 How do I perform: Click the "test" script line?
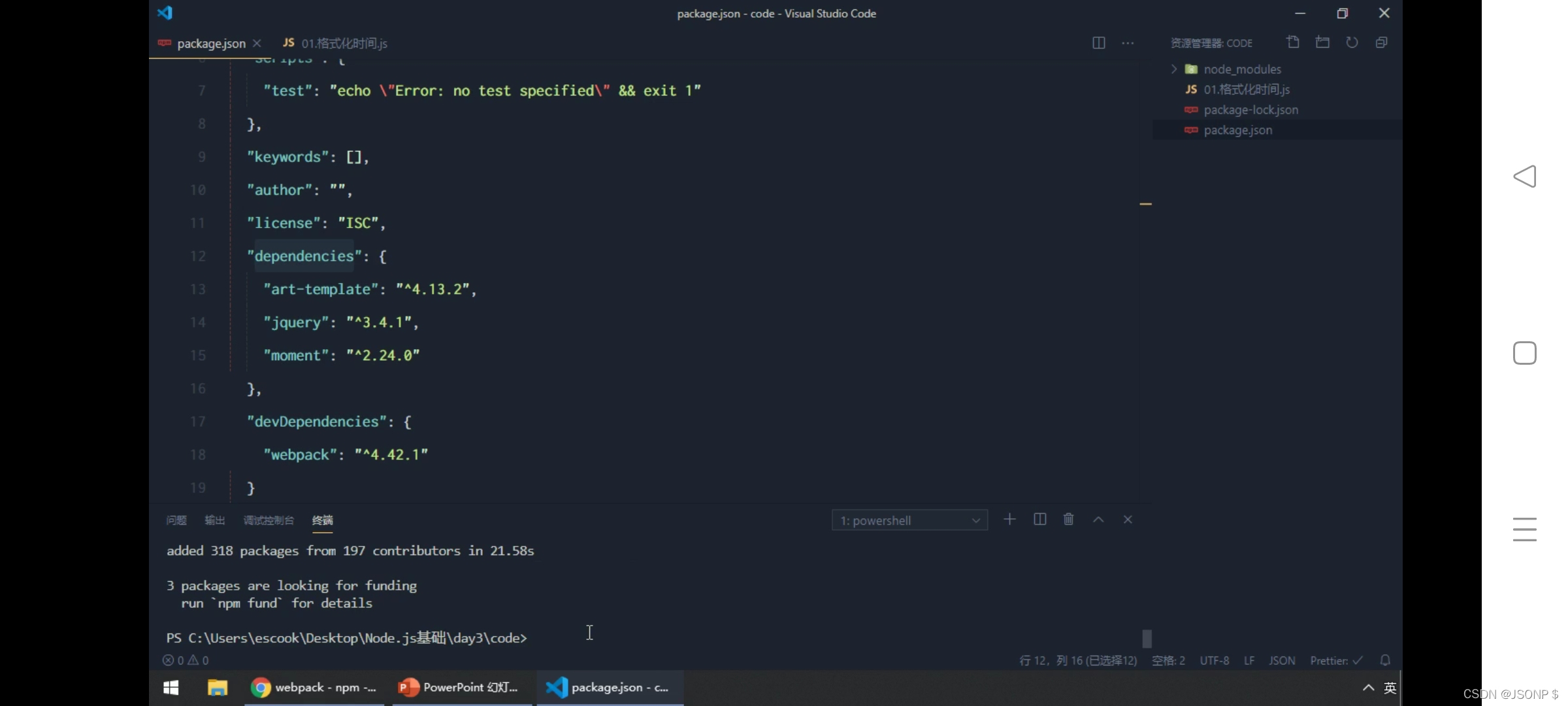click(x=482, y=90)
